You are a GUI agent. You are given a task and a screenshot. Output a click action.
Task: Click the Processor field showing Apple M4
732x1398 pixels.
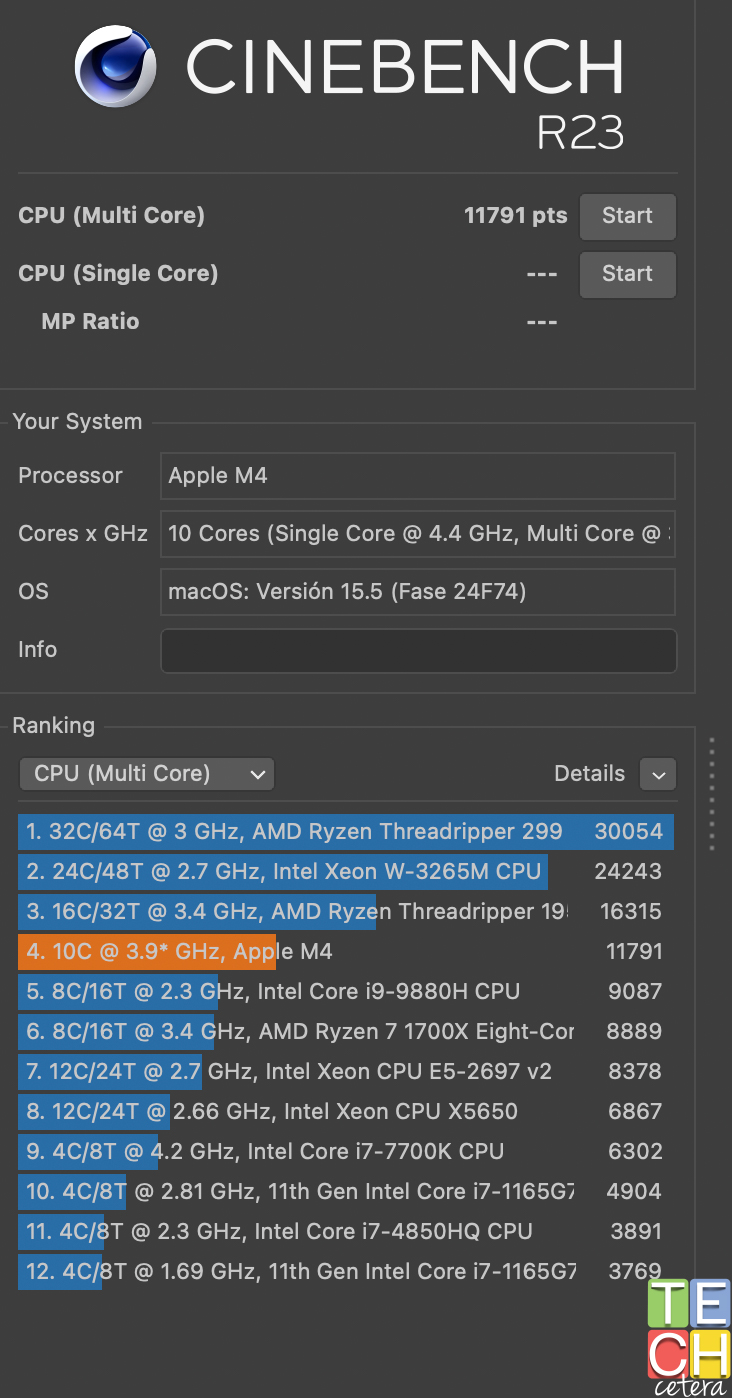(x=418, y=476)
